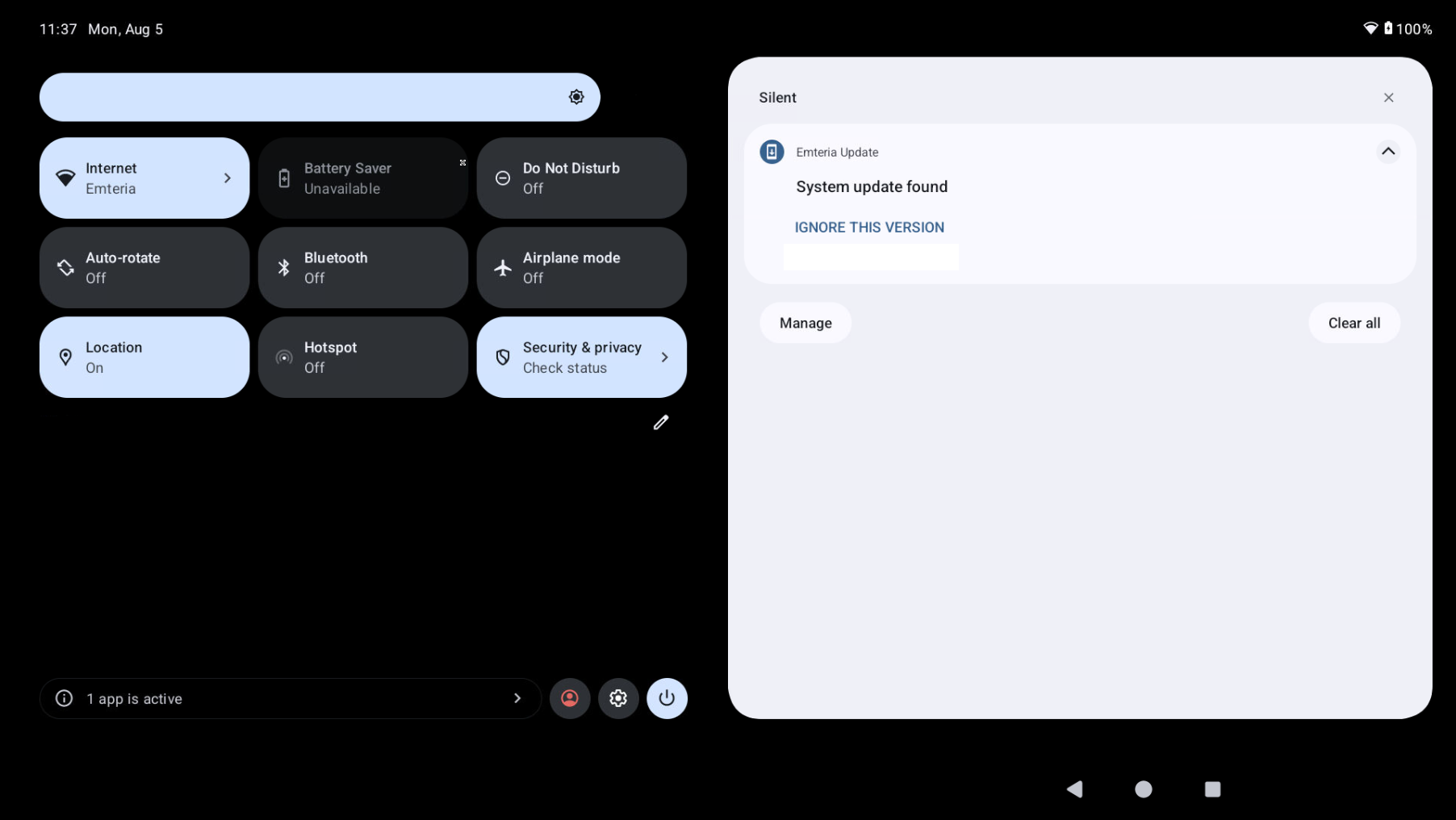
Task: Tap IGNORE THIS VERSION link
Action: click(868, 227)
